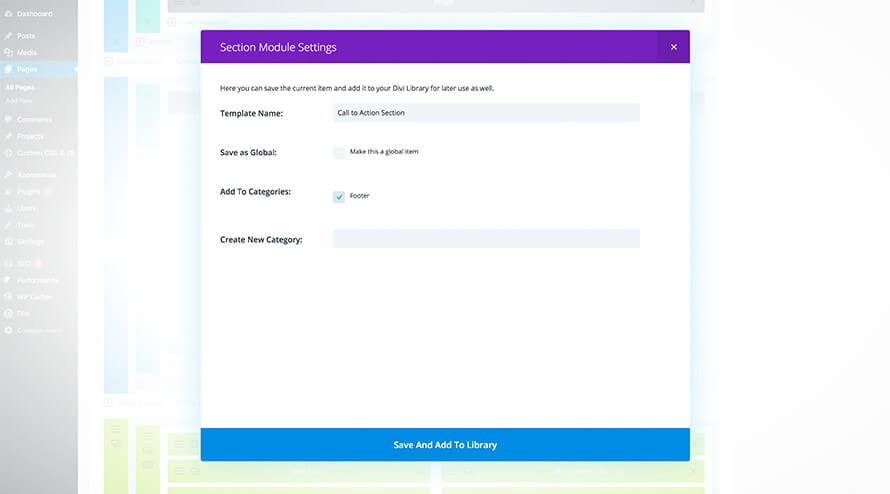Select the Posts pin icon
This screenshot has height=494, width=890.
(x=9, y=36)
